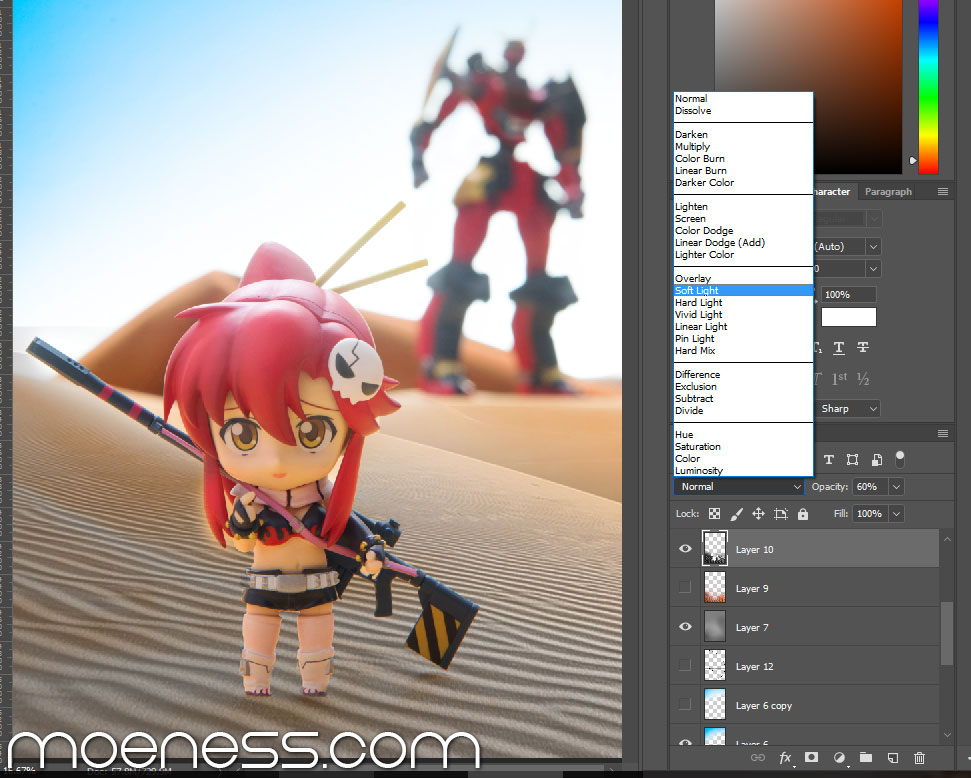971x778 pixels.
Task: Click the lock all padlock icon
Action: (x=803, y=514)
